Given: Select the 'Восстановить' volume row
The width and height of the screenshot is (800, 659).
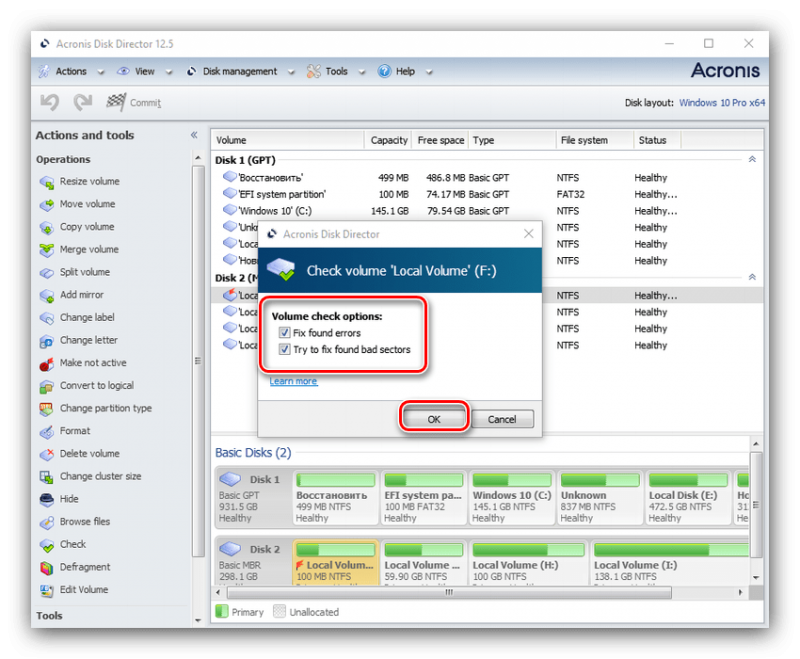Looking at the screenshot, I should tap(487, 178).
